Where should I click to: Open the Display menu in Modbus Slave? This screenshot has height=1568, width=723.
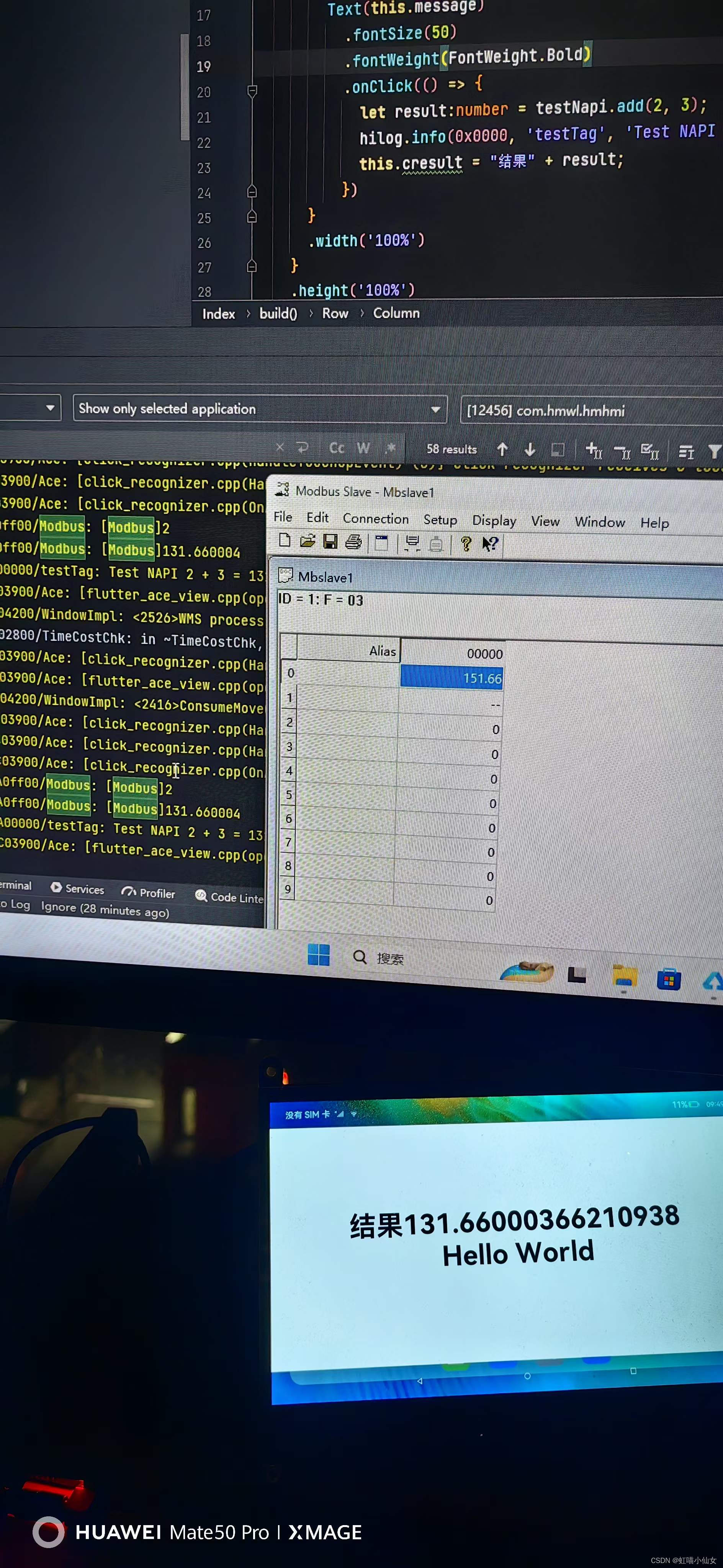pos(494,521)
